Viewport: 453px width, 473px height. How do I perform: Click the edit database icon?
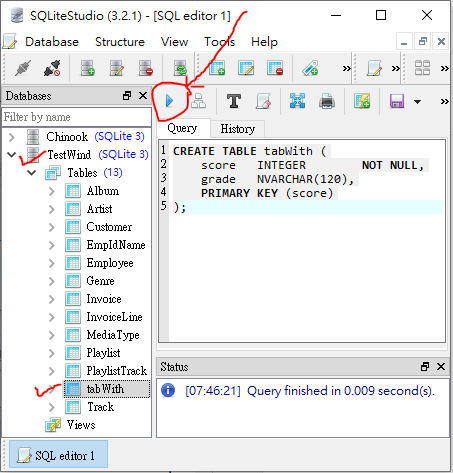tap(117, 68)
